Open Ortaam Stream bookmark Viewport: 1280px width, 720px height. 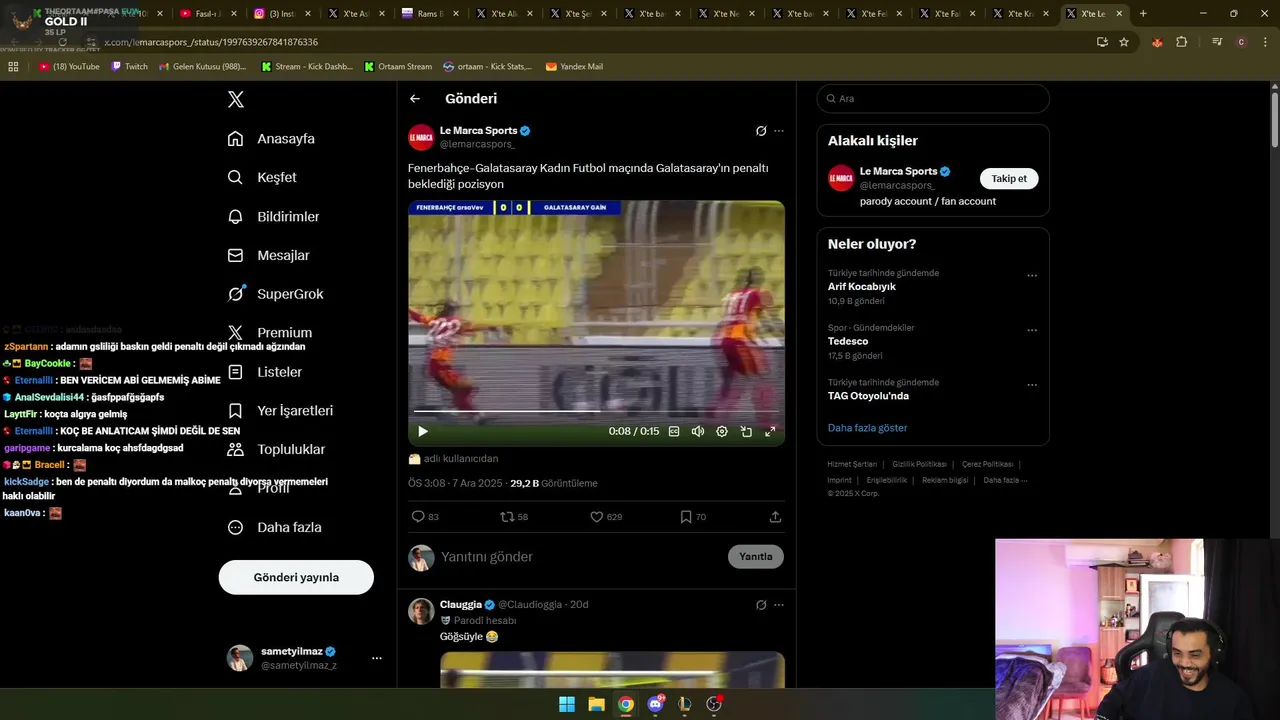[398, 67]
